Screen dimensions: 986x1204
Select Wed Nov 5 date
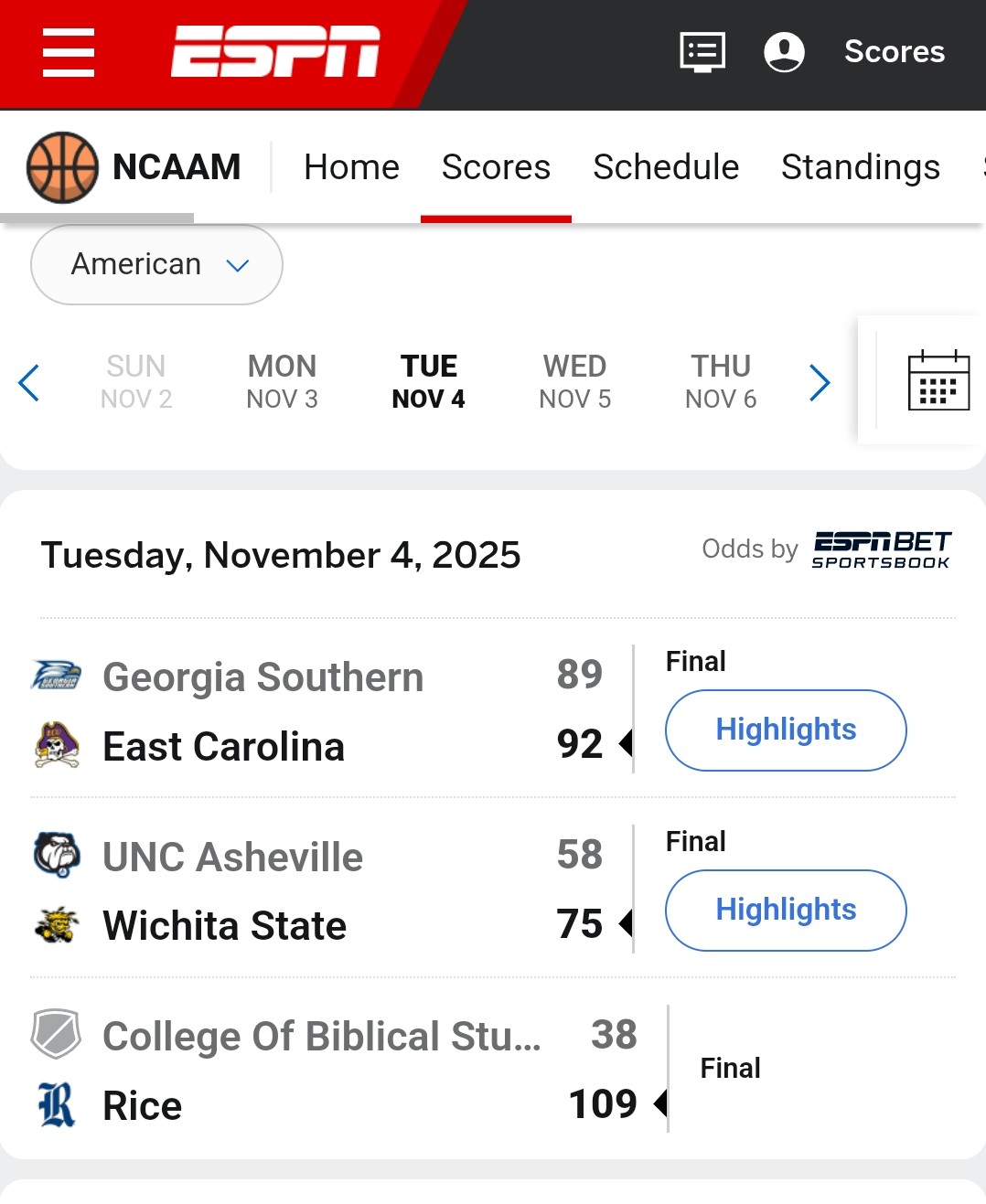point(574,381)
